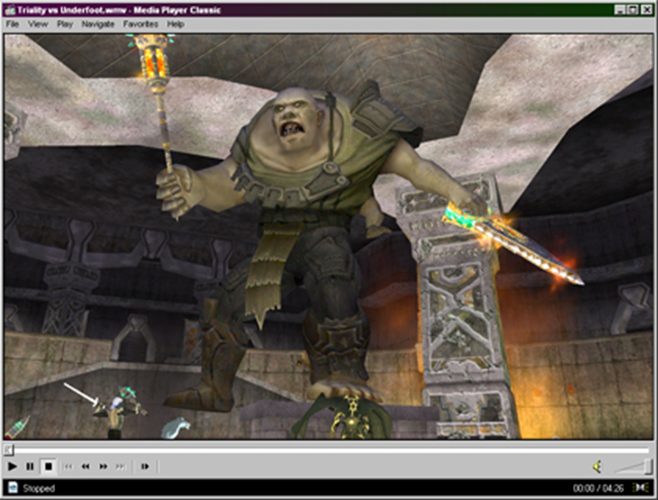Open the File menu
Viewport: 658px width, 500px height.
pyautogui.click(x=13, y=24)
